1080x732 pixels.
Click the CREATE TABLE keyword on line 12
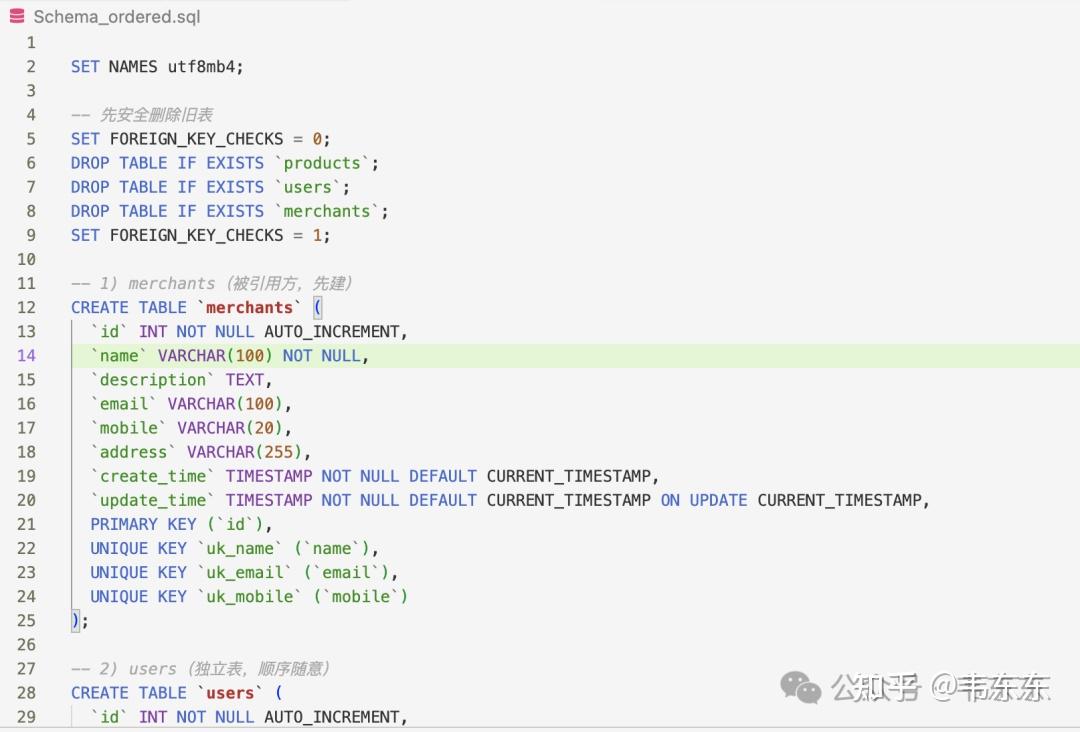tap(130, 307)
